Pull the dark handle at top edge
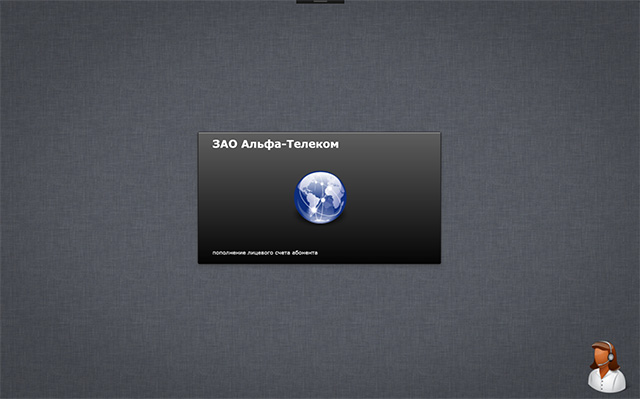The image size is (640, 399). click(320, 2)
